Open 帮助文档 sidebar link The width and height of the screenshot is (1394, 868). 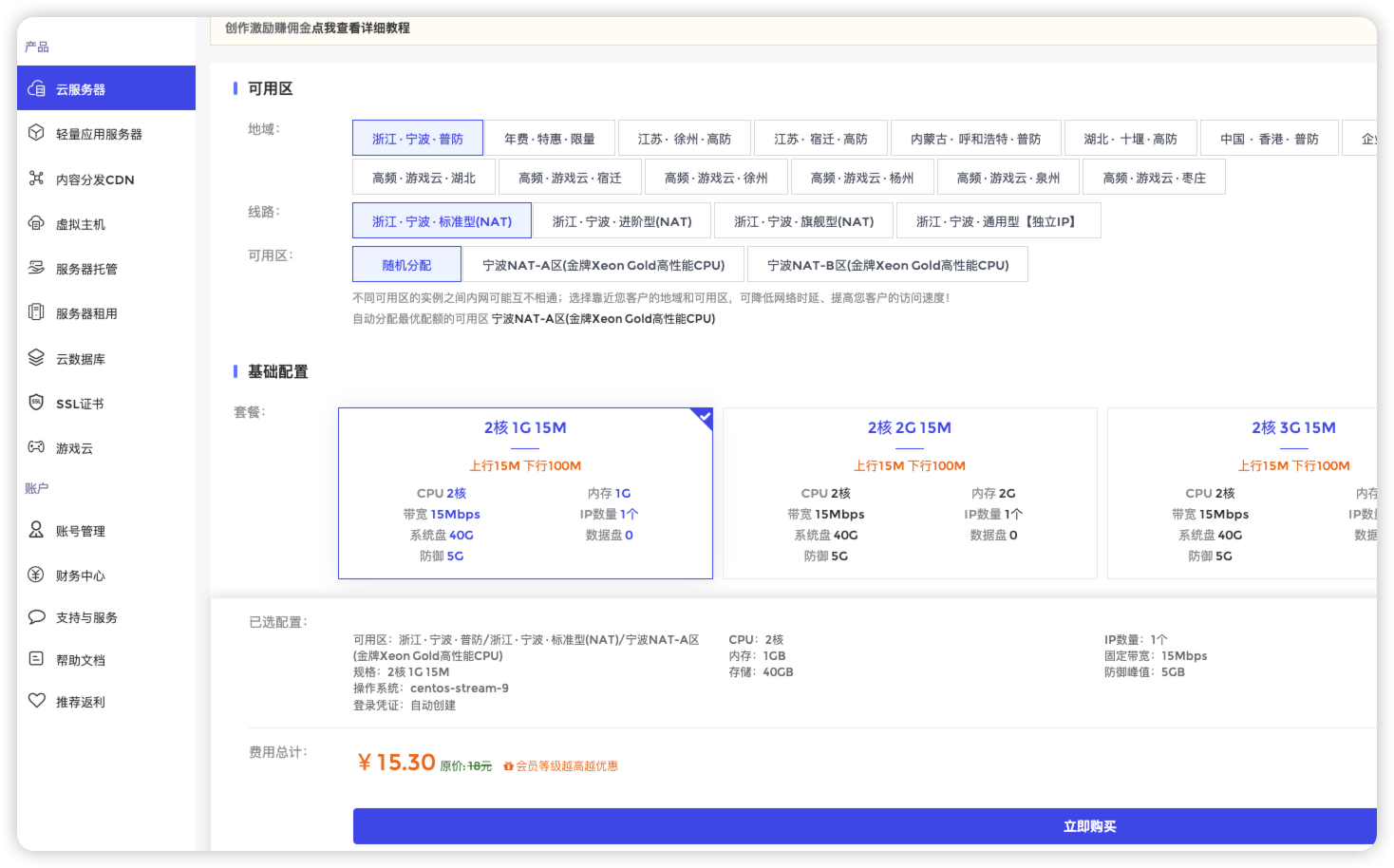[81, 660]
